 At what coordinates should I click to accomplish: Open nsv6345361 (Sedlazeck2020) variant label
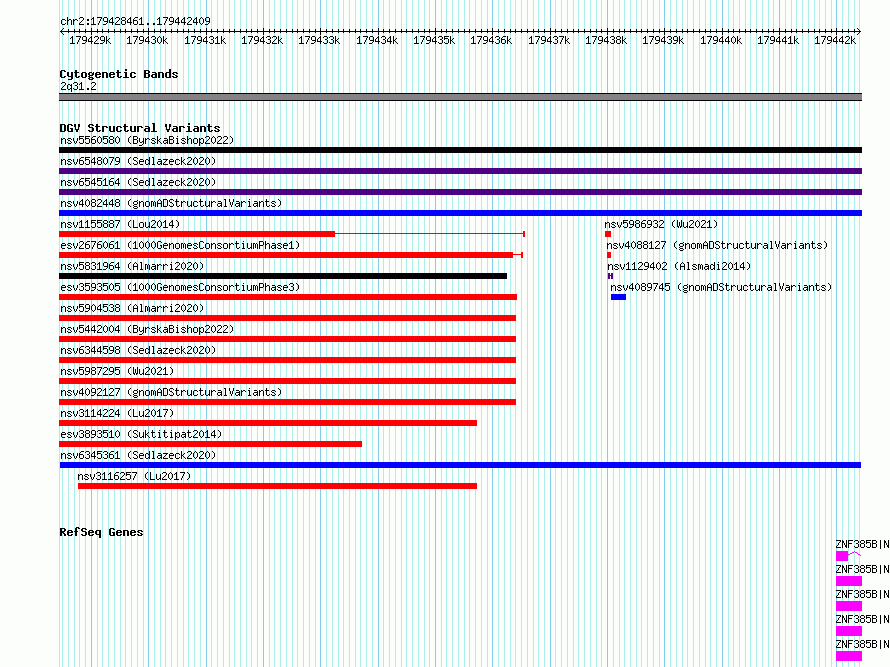point(138,455)
